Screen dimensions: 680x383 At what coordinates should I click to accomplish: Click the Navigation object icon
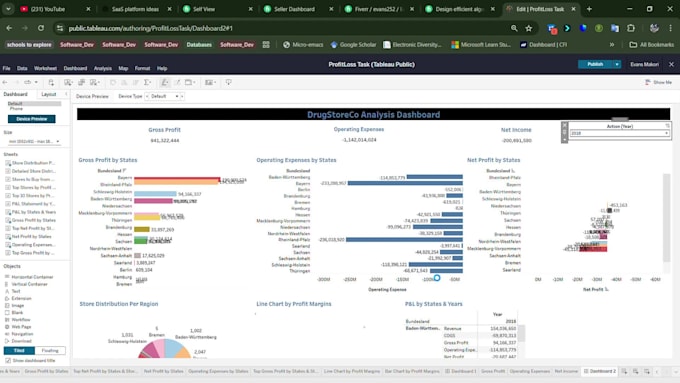point(7,334)
